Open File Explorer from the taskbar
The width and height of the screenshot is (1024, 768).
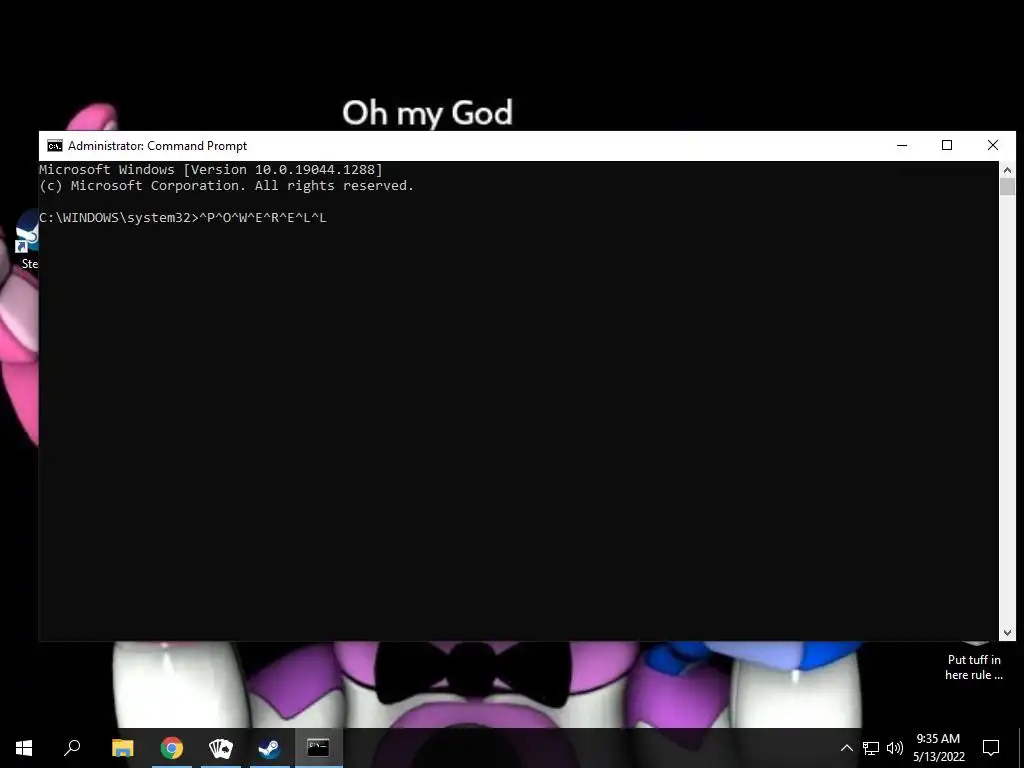pyautogui.click(x=123, y=748)
